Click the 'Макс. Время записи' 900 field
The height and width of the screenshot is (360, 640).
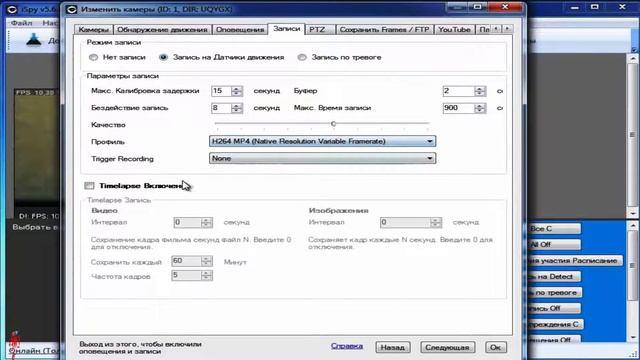click(x=459, y=108)
